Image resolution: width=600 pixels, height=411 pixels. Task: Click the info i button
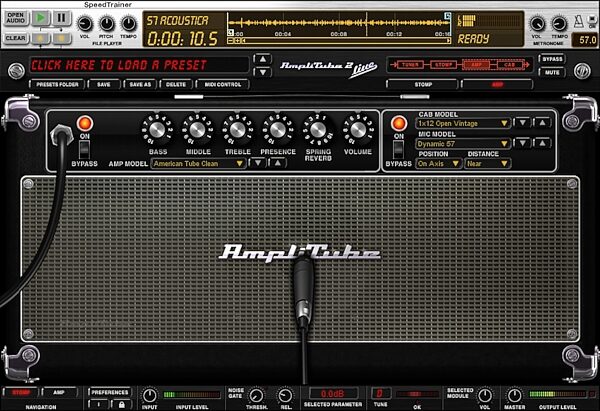tap(98, 404)
